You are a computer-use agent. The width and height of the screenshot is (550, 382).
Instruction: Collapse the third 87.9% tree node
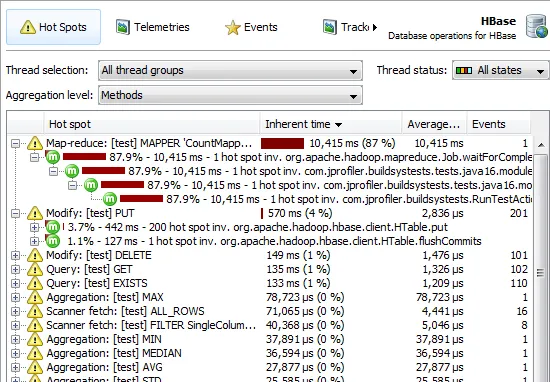(72, 185)
